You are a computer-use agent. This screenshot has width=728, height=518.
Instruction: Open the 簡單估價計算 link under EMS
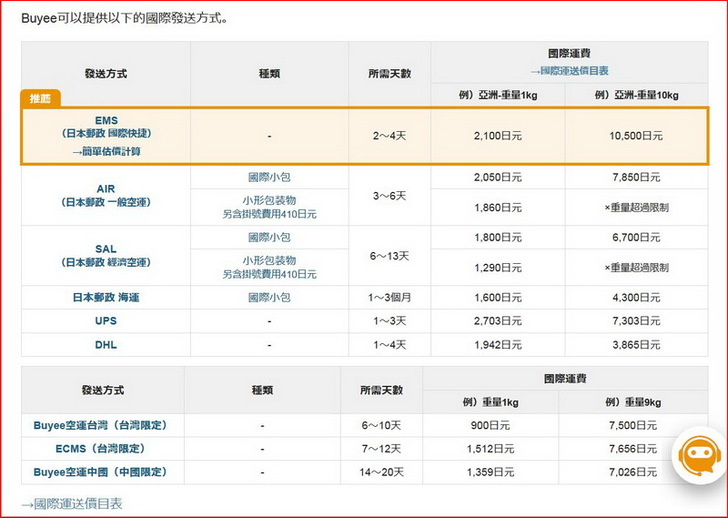(106, 151)
